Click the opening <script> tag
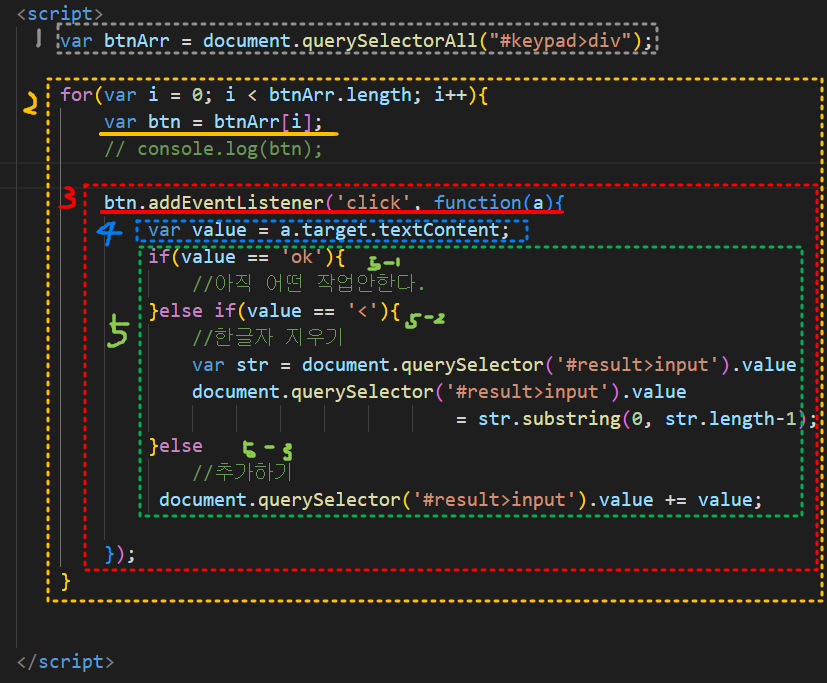 (60, 14)
